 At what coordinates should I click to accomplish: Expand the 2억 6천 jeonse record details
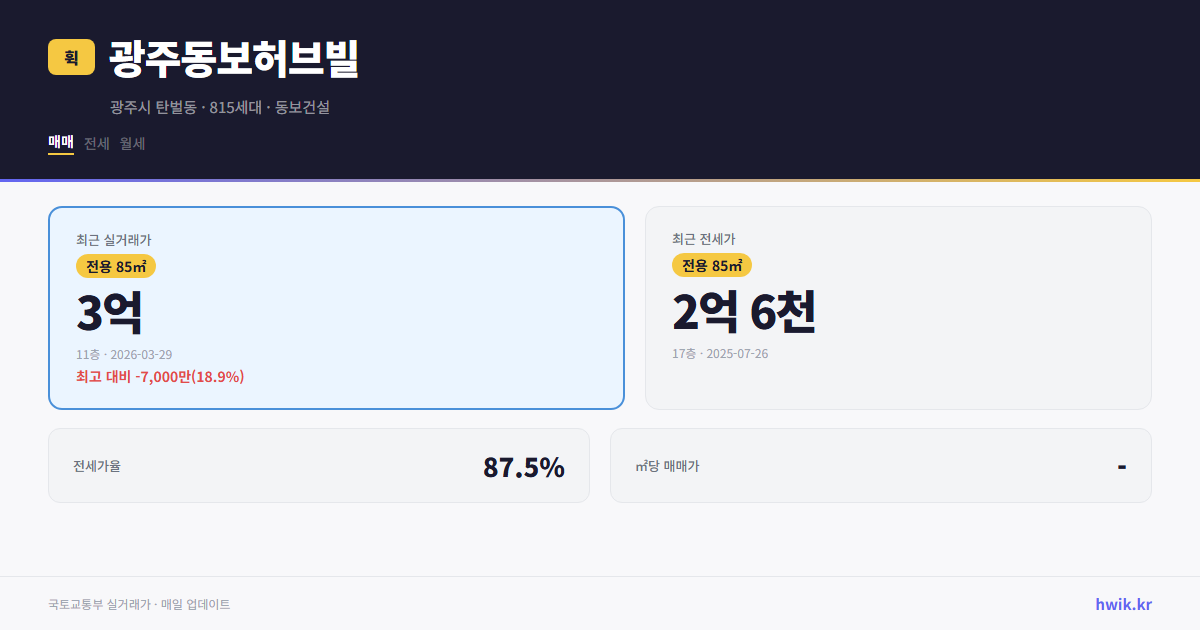pos(746,312)
